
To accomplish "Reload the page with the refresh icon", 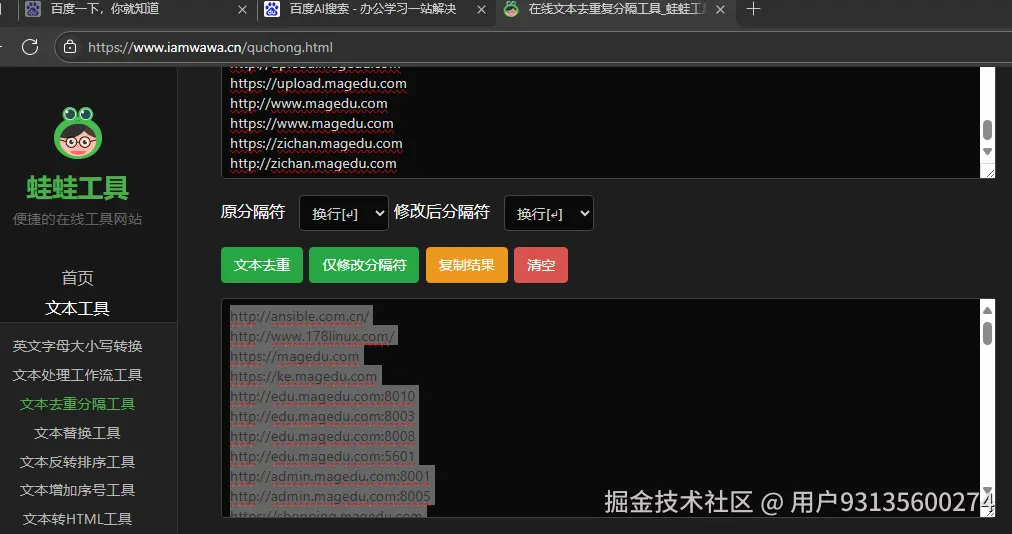I will [x=30, y=47].
